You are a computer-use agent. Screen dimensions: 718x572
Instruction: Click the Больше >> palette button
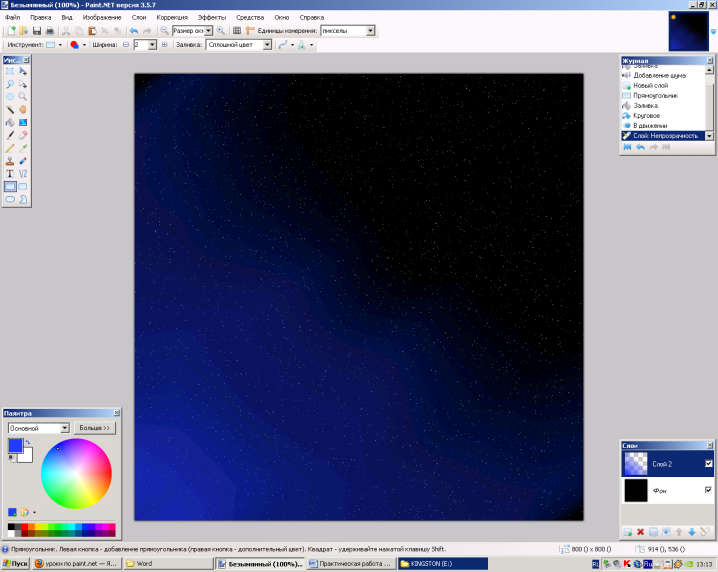point(95,428)
